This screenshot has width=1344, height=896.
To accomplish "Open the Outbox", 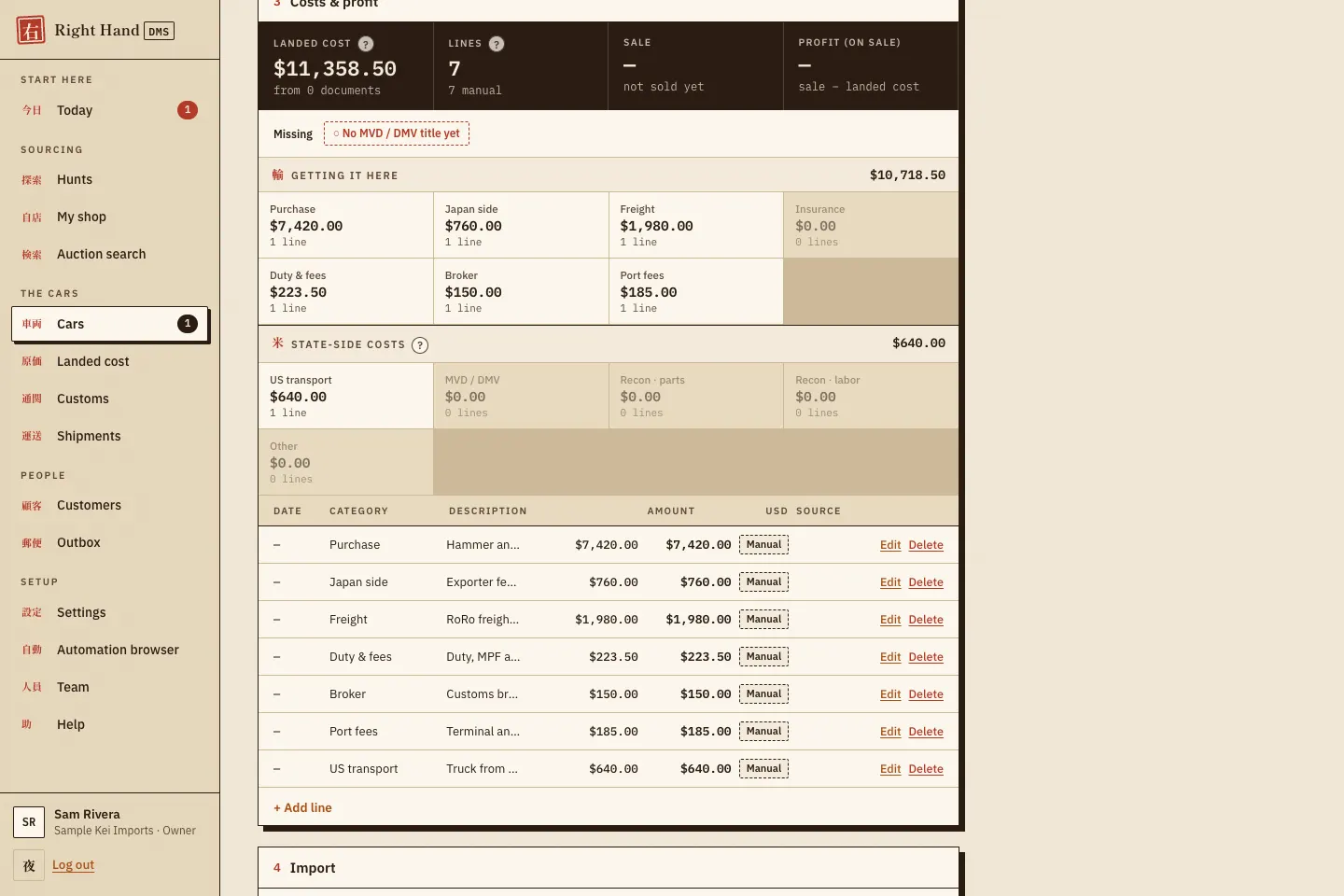I will click(110, 542).
